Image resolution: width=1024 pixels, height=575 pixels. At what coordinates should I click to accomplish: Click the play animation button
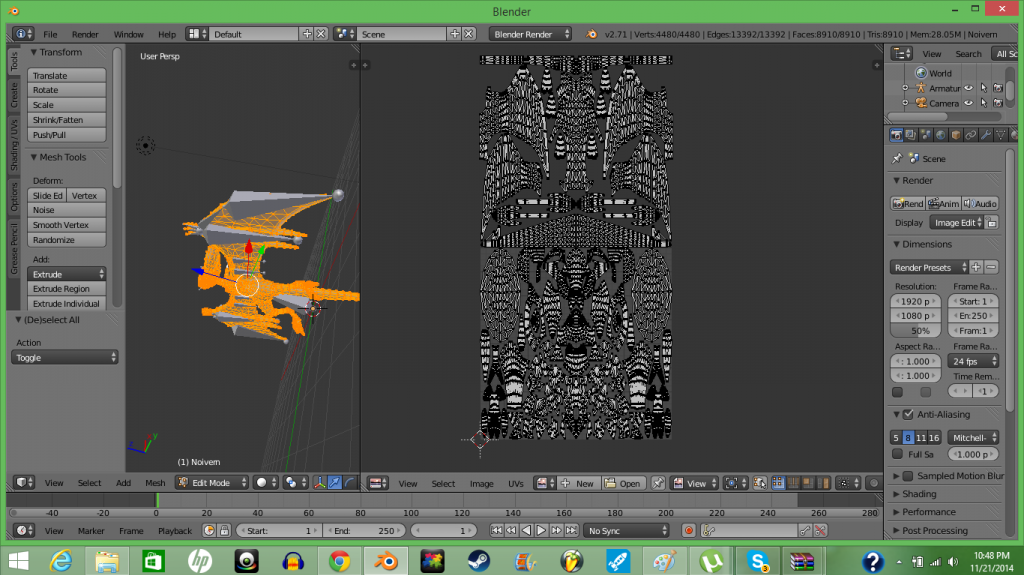tap(541, 530)
